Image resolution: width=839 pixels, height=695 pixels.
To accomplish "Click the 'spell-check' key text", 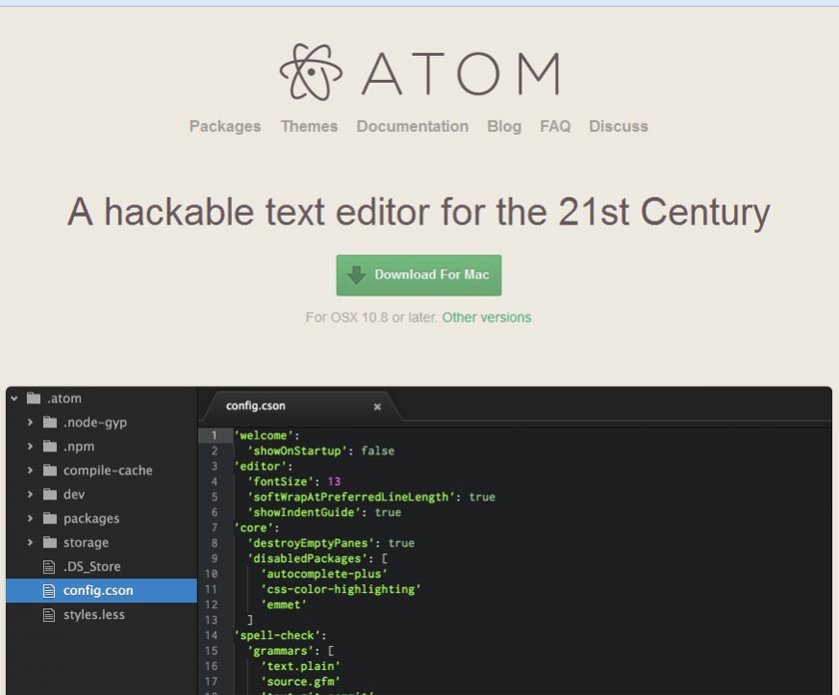I will (277, 636).
